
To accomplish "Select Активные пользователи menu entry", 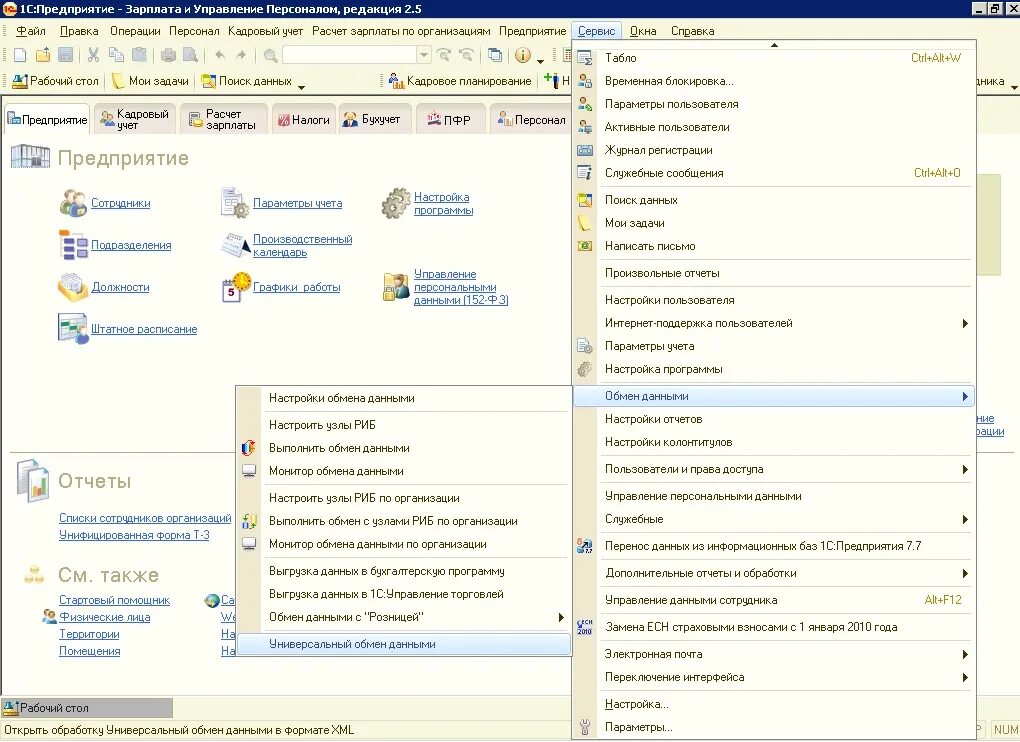I will pyautogui.click(x=774, y=127).
